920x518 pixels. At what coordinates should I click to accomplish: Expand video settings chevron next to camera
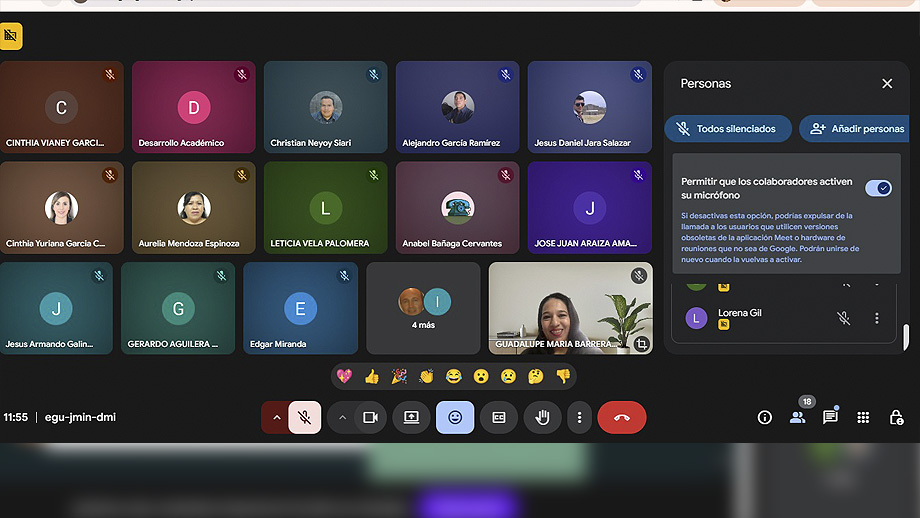pyautogui.click(x=342, y=417)
